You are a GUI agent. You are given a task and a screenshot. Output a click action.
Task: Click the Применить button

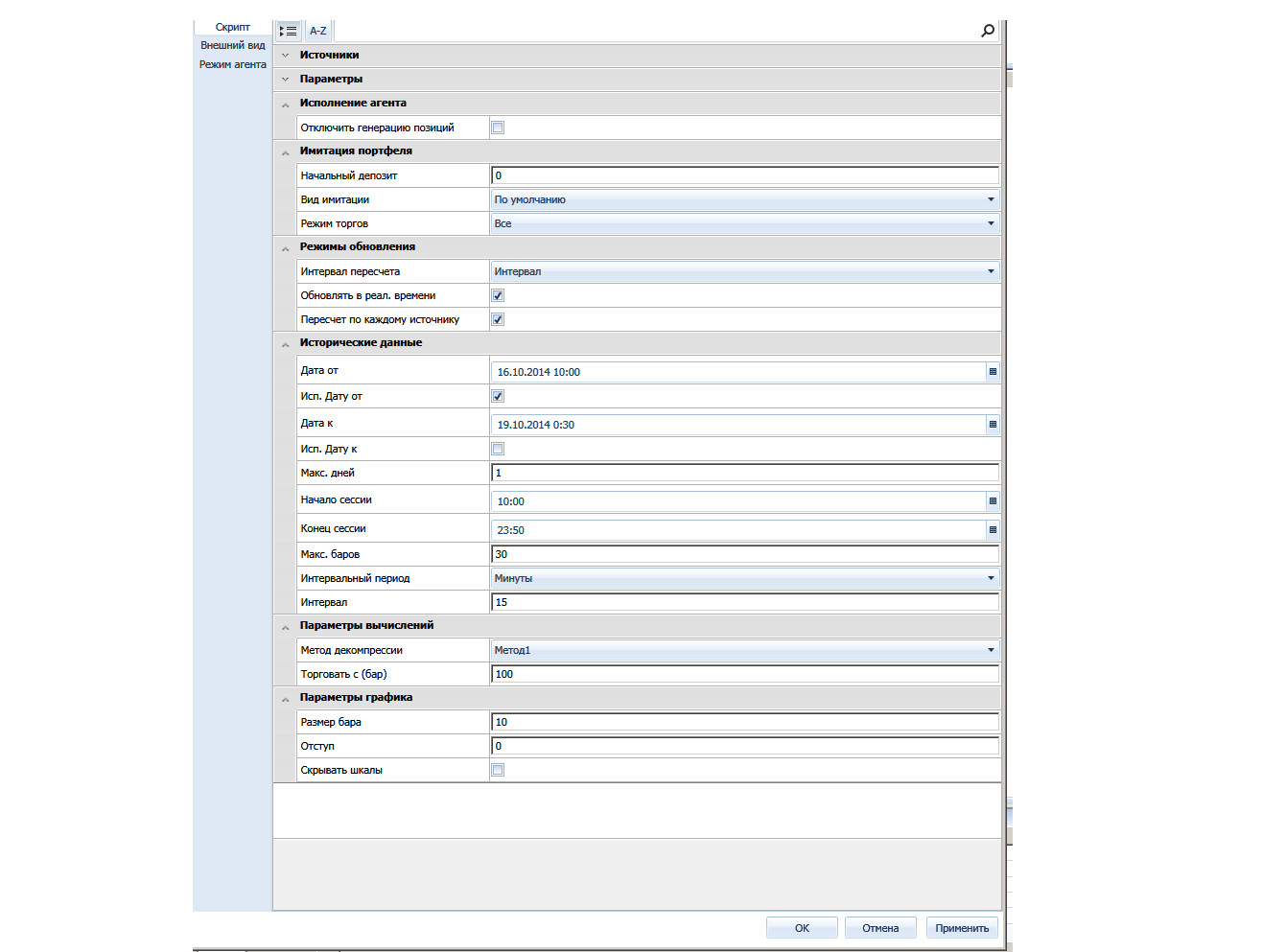962,928
